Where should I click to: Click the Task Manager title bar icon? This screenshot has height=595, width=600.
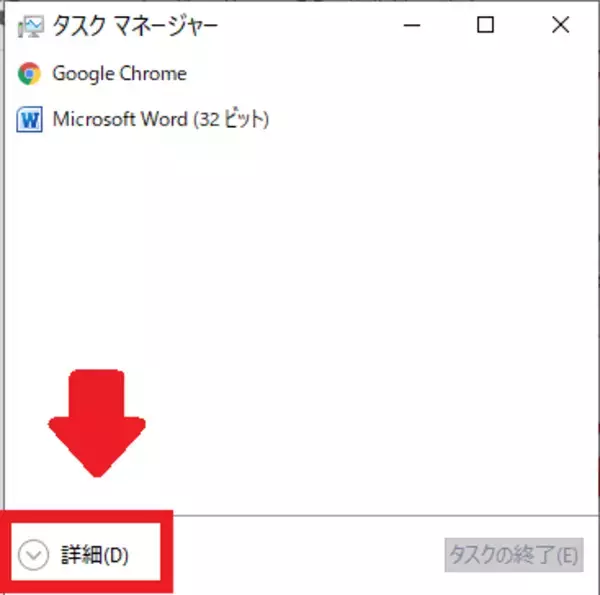click(29, 26)
